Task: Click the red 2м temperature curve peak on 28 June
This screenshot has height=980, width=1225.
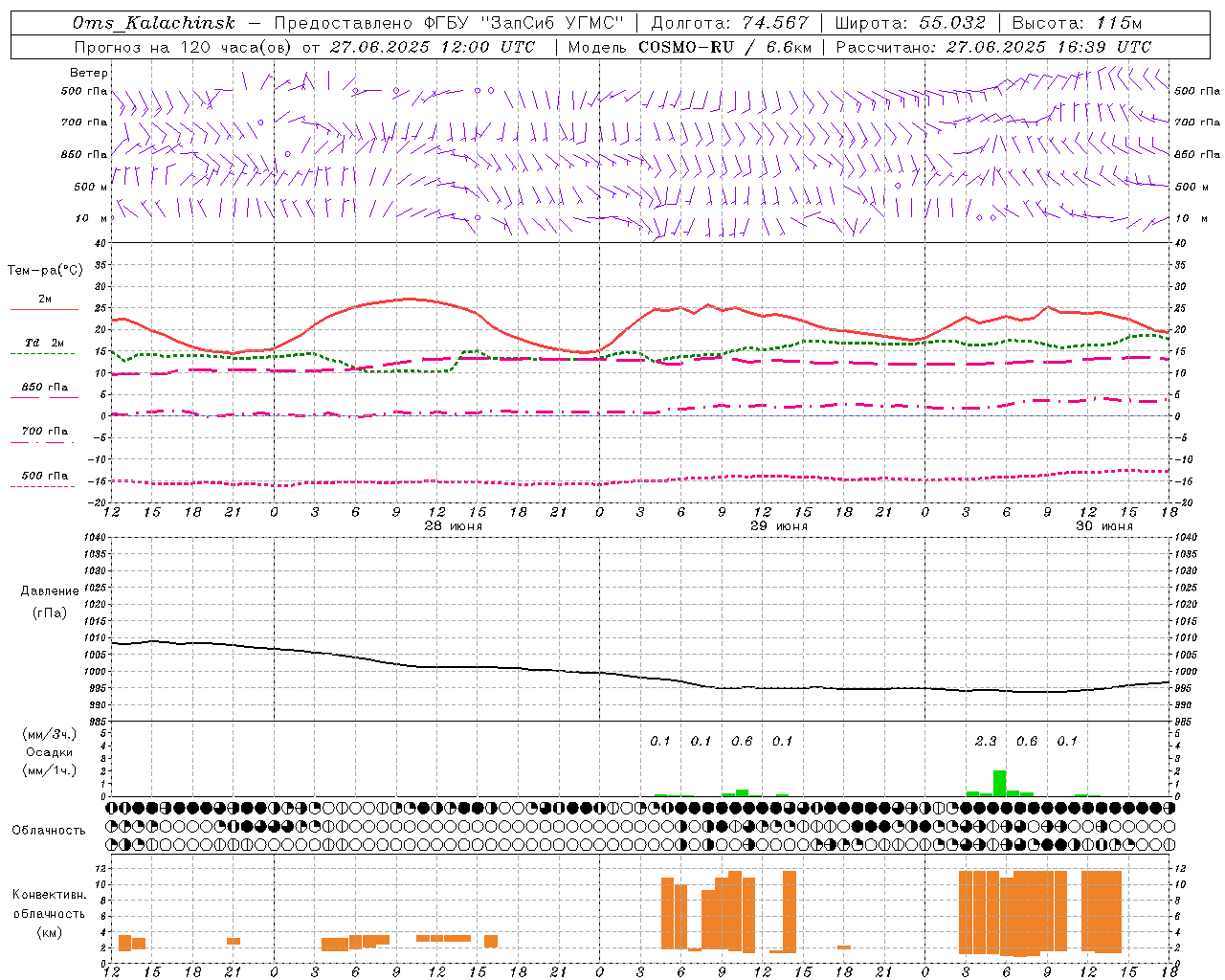Action: 410,299
